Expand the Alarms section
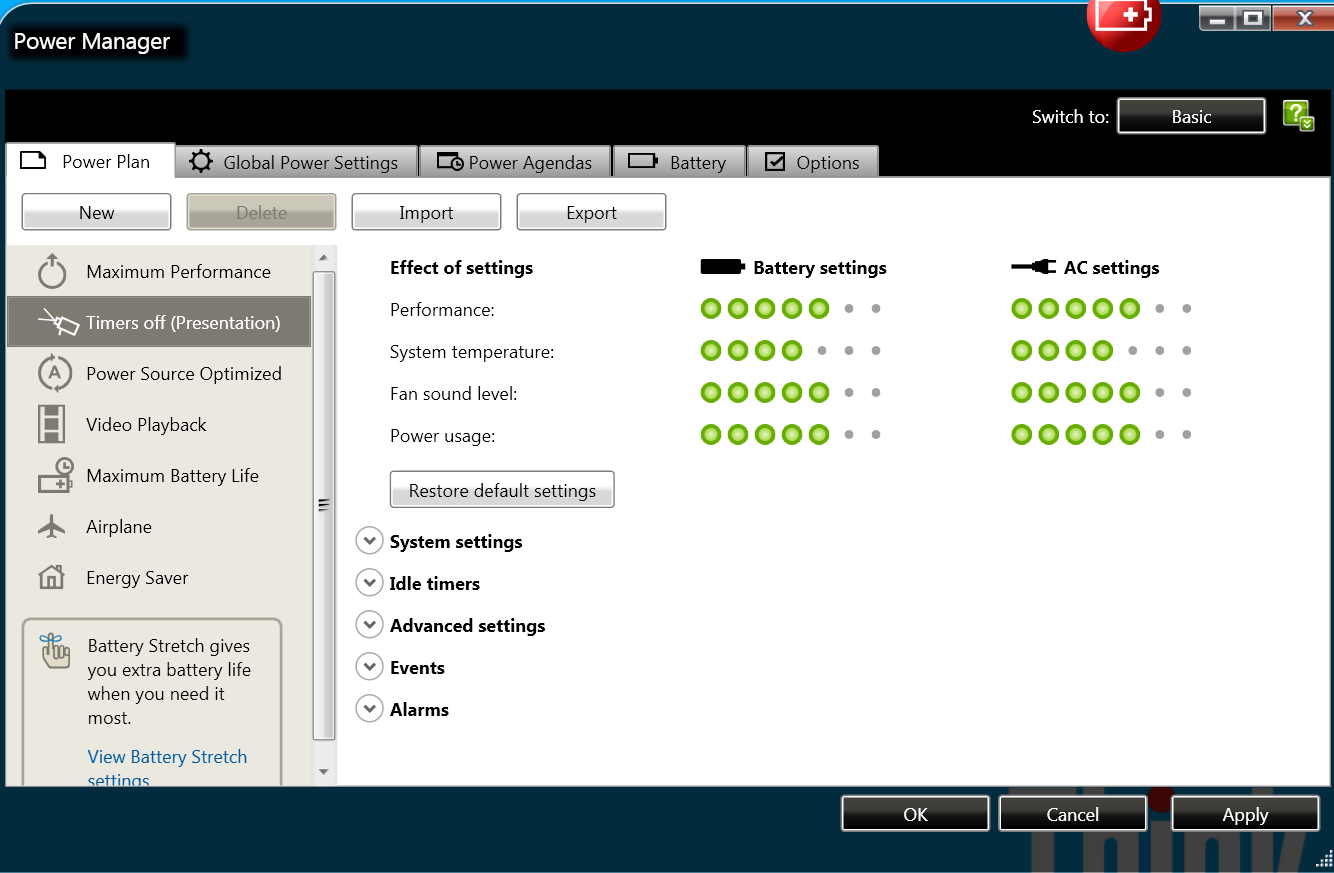1334x873 pixels. 370,709
